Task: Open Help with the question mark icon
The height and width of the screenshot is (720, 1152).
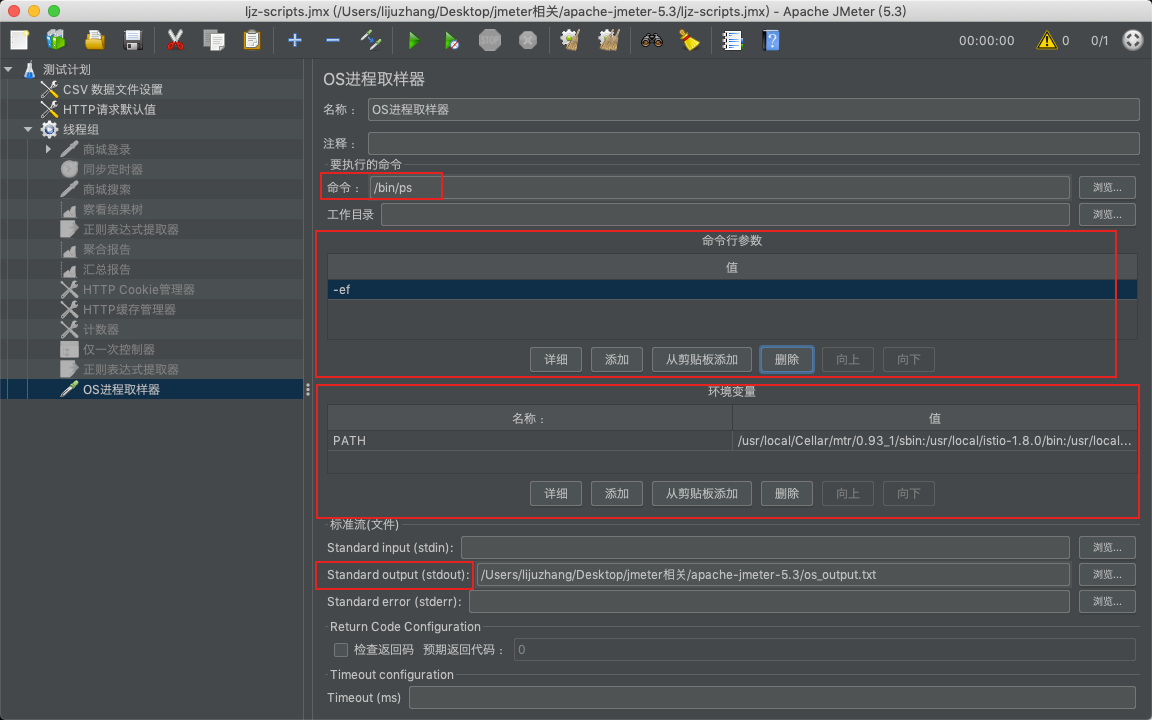Action: point(771,40)
